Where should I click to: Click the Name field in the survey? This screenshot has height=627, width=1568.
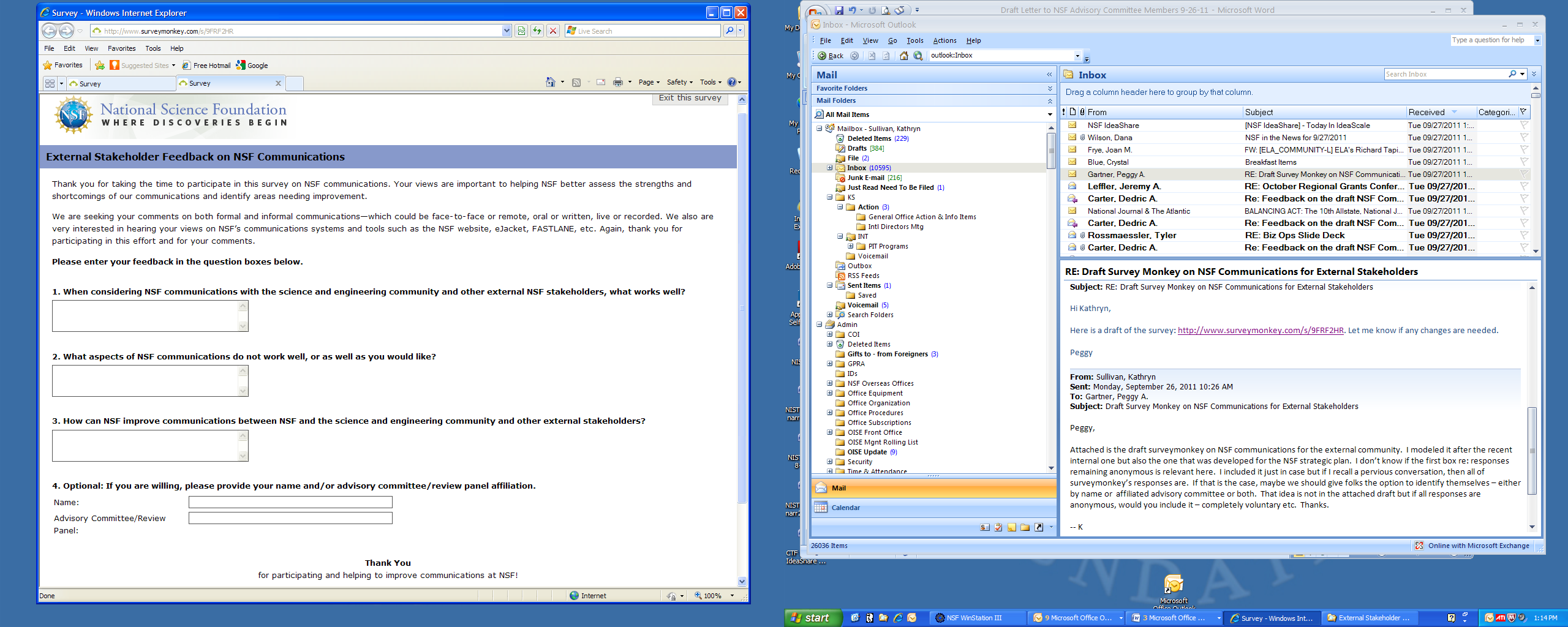290,502
